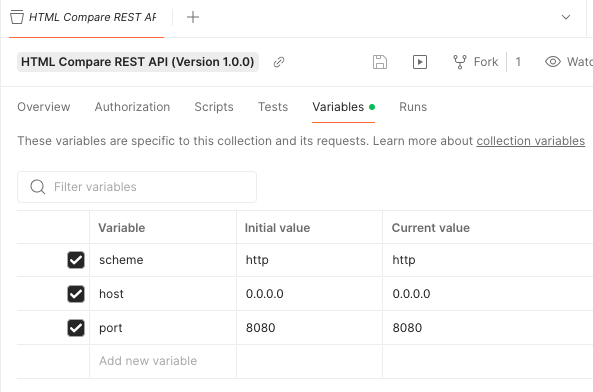Switch to the Authorization tab
This screenshot has height=392, width=593.
(x=132, y=107)
